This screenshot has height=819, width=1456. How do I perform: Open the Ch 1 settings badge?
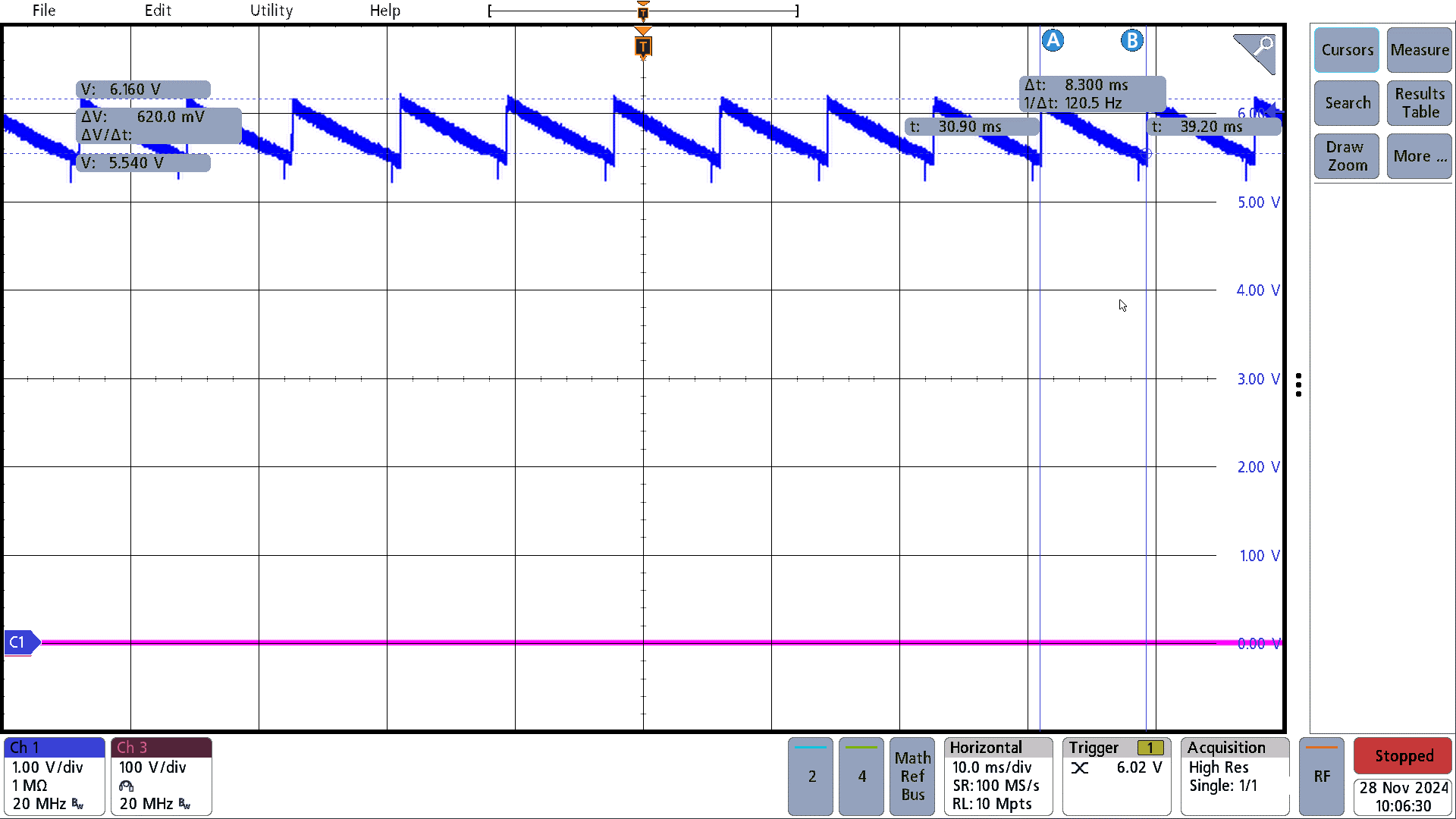55,777
